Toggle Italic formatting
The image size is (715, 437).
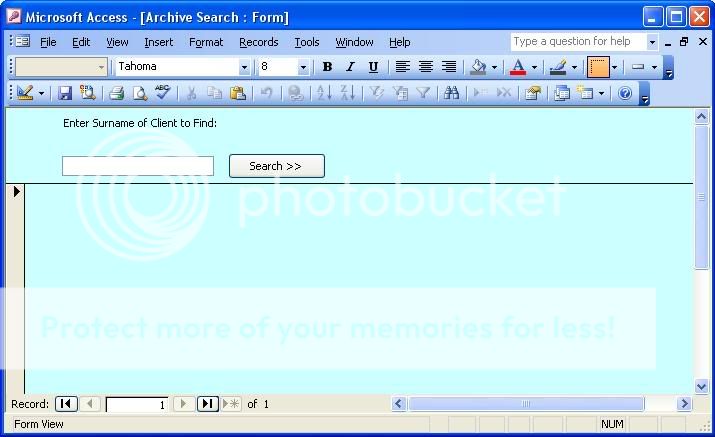350,67
